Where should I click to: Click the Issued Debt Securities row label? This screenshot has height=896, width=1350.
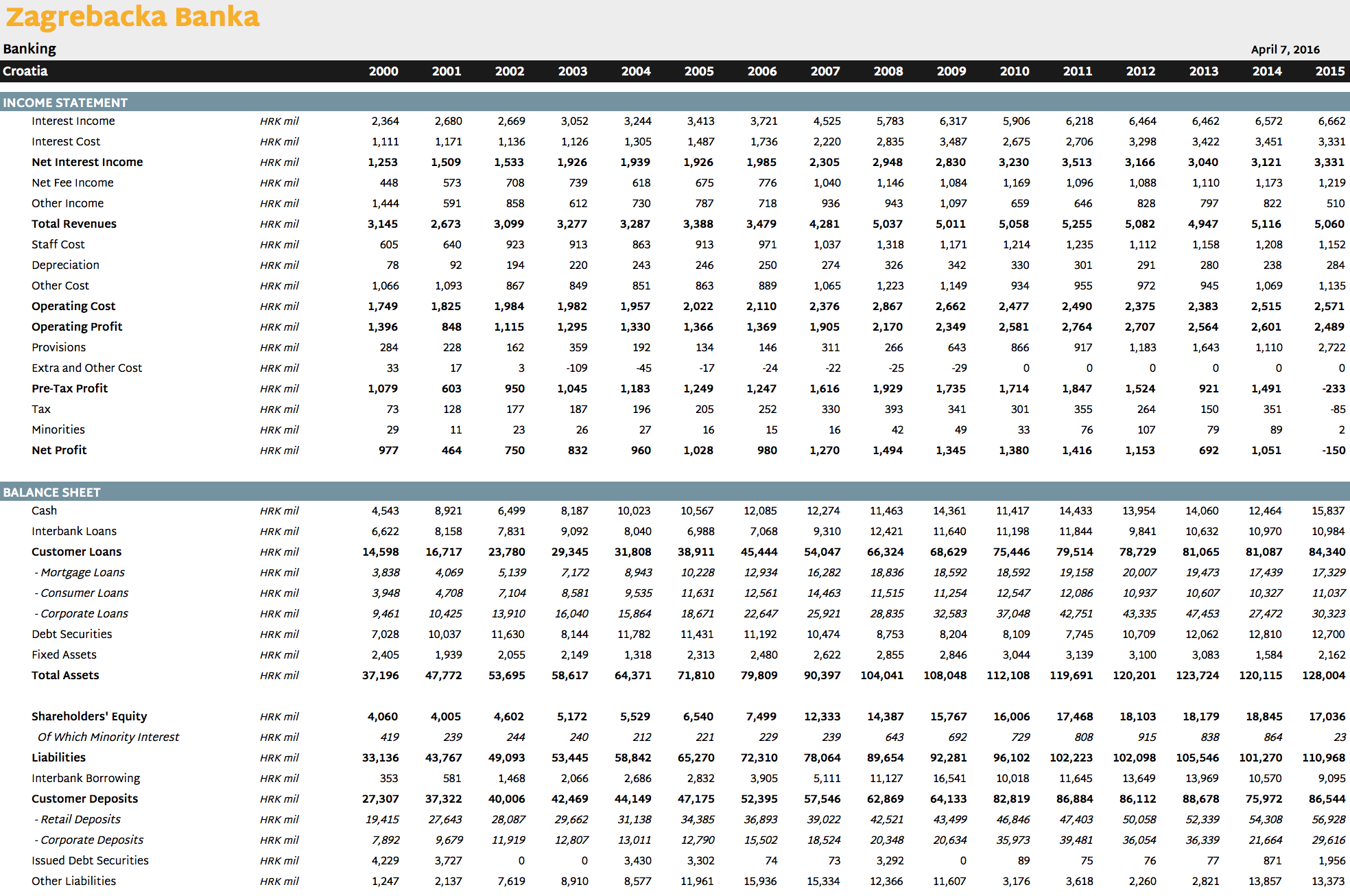90,861
